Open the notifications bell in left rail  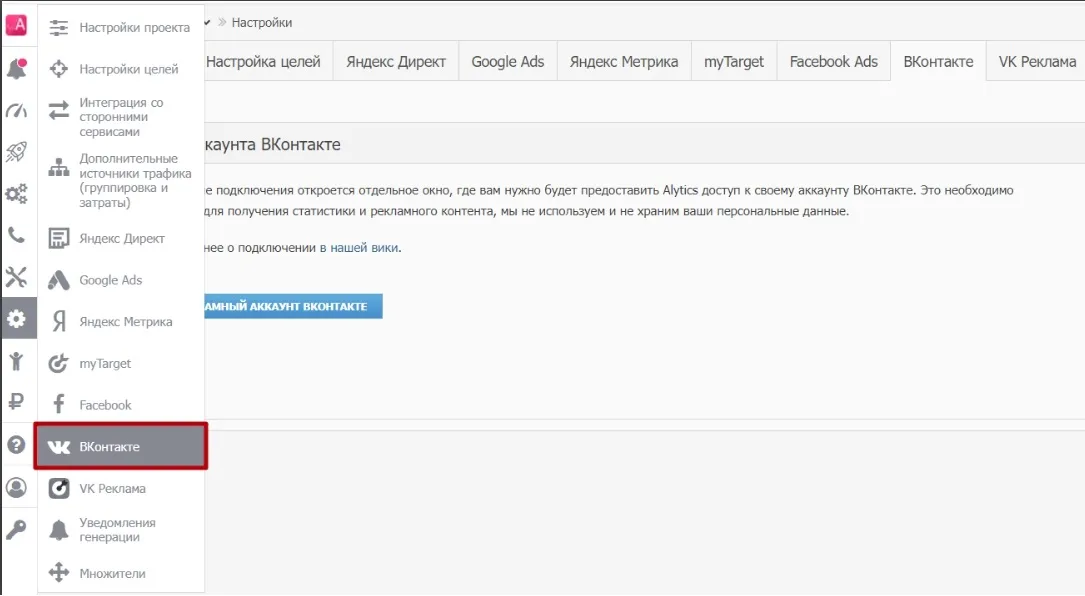pyautogui.click(x=17, y=68)
